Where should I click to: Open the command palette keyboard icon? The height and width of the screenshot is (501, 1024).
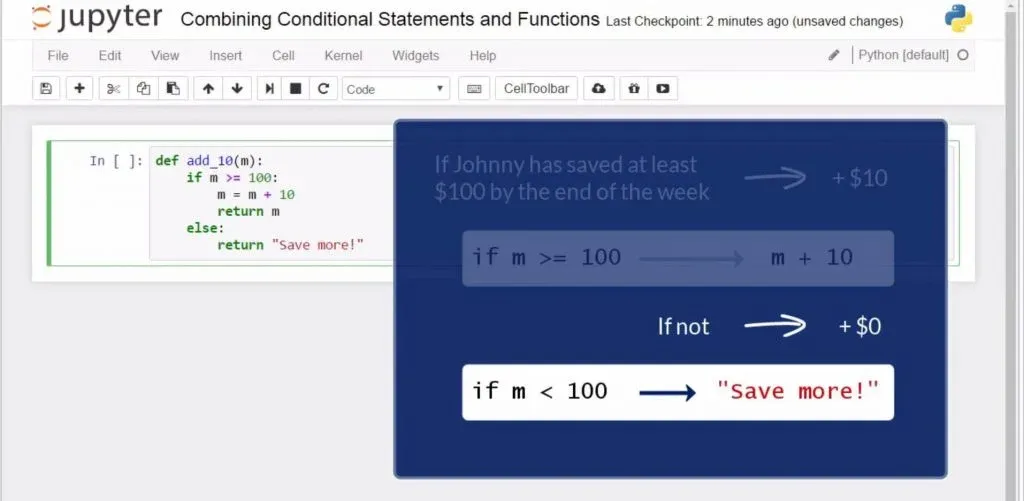[474, 89]
